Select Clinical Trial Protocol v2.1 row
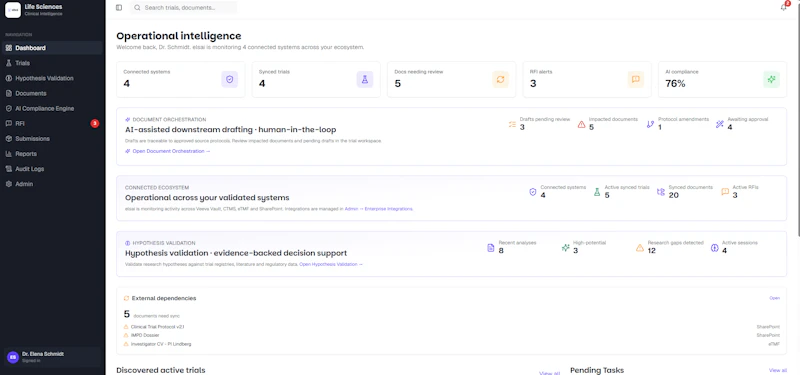800x375 pixels. [x=452, y=327]
